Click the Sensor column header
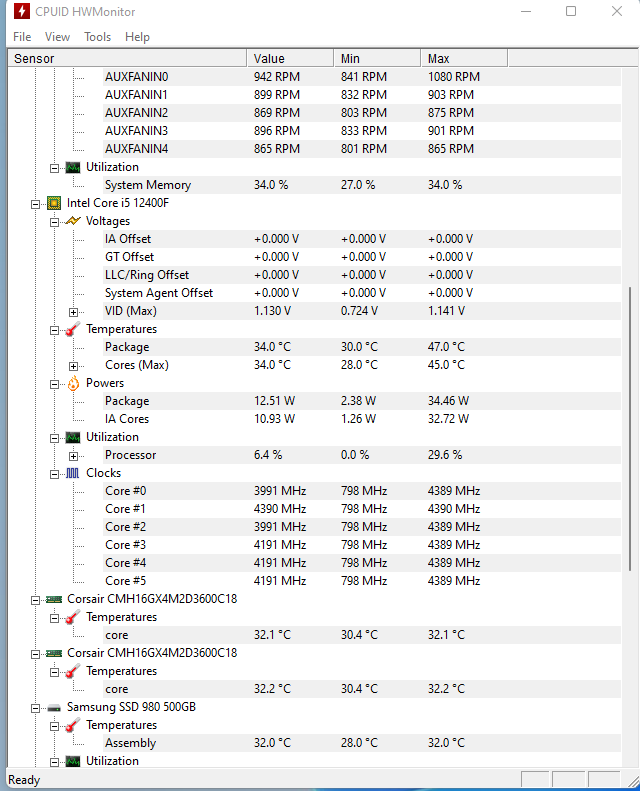The width and height of the screenshot is (640, 791). [x=128, y=59]
